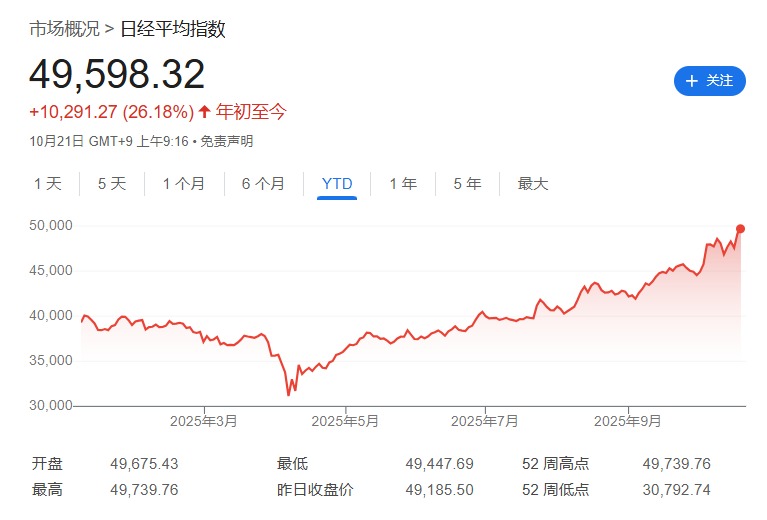
Task: Open the 市场概况 breadcrumb link
Action: point(64,29)
